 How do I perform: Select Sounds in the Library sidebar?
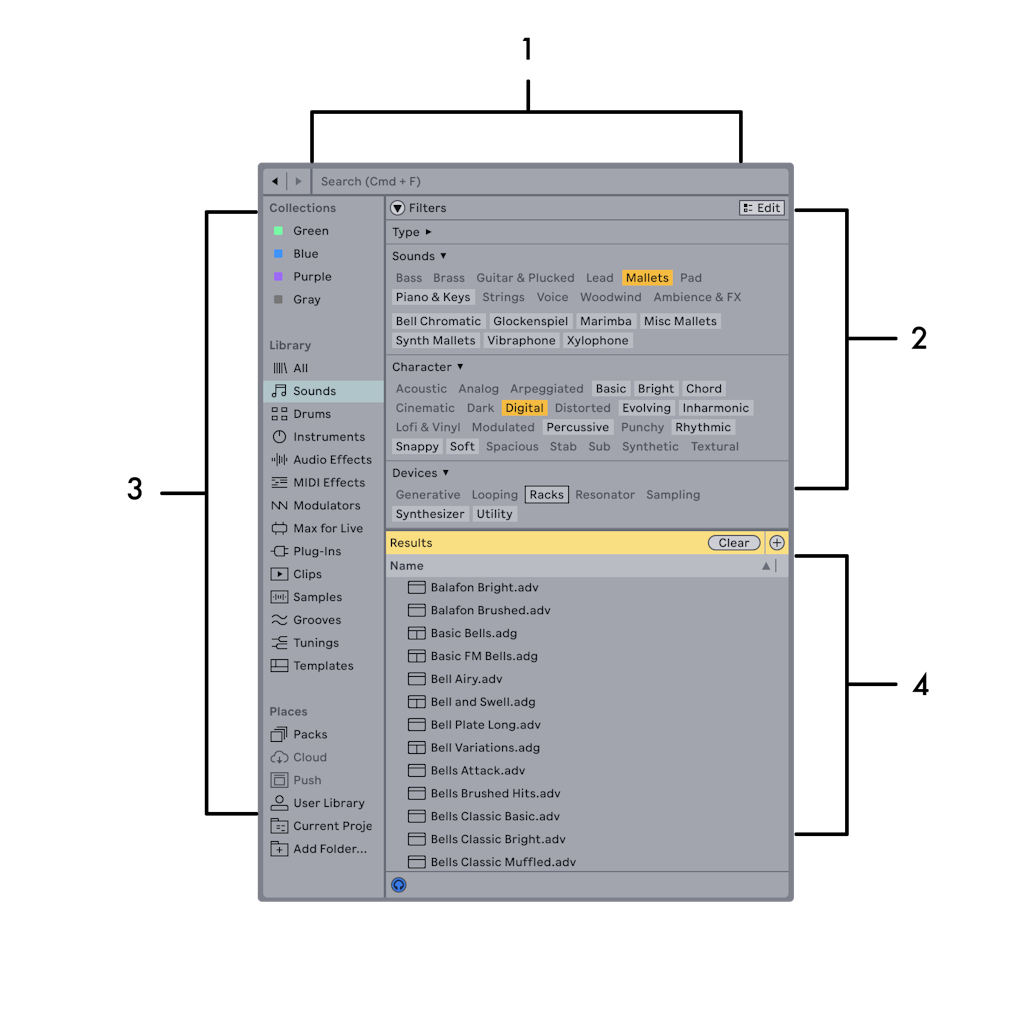click(311, 390)
